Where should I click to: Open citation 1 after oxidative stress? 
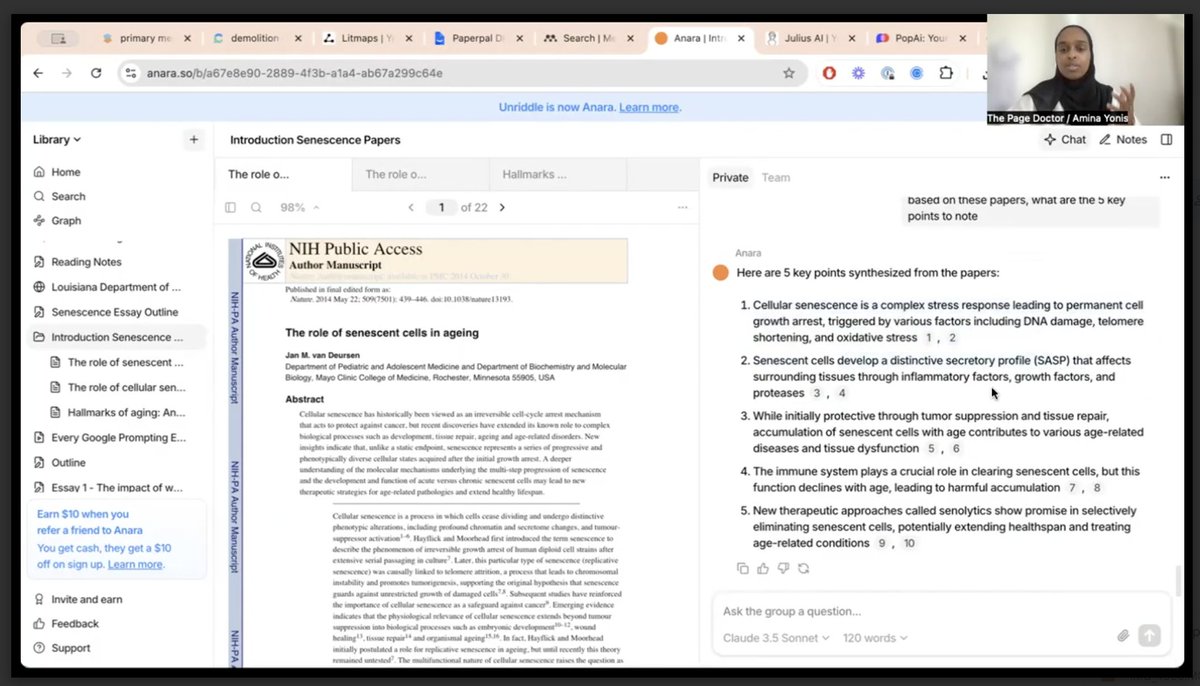[x=929, y=339]
